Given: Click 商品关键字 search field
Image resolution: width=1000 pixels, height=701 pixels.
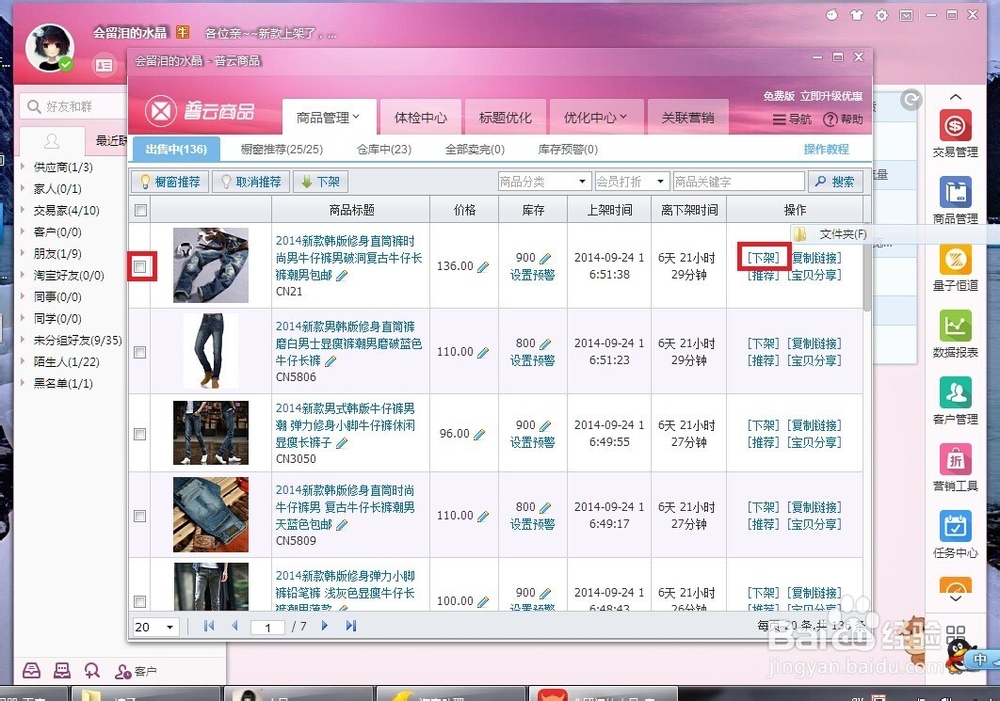Looking at the screenshot, I should click(738, 182).
